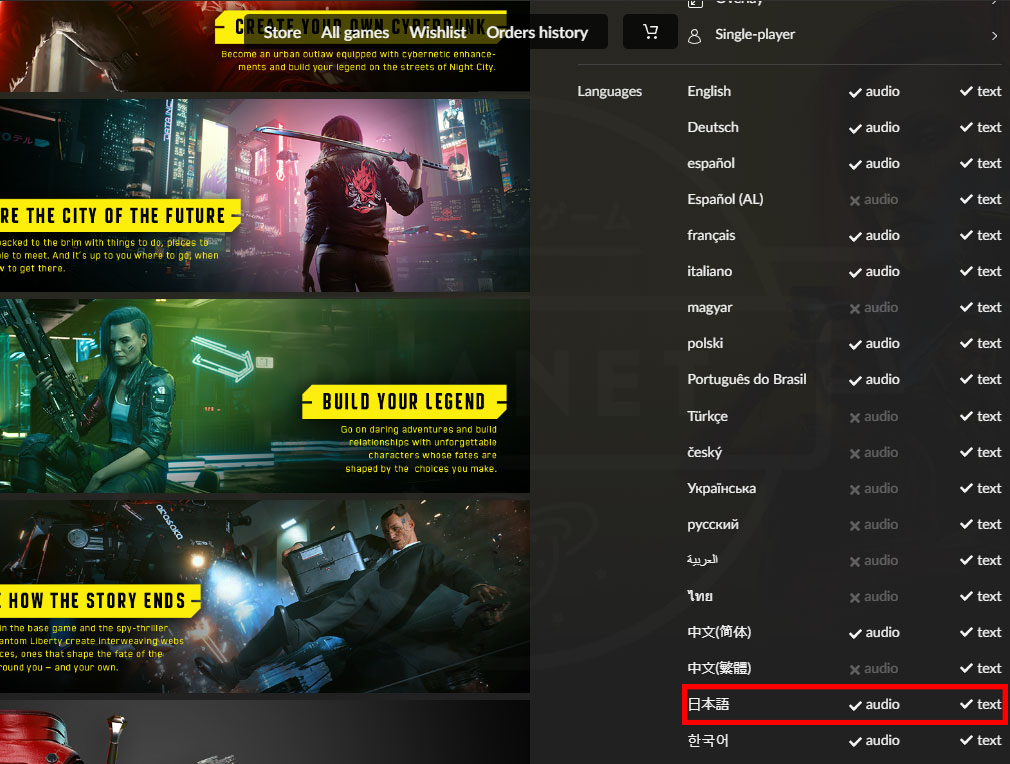Click Deutsch audio checkmark
Screen dimensions: 1010x764
[855, 128]
